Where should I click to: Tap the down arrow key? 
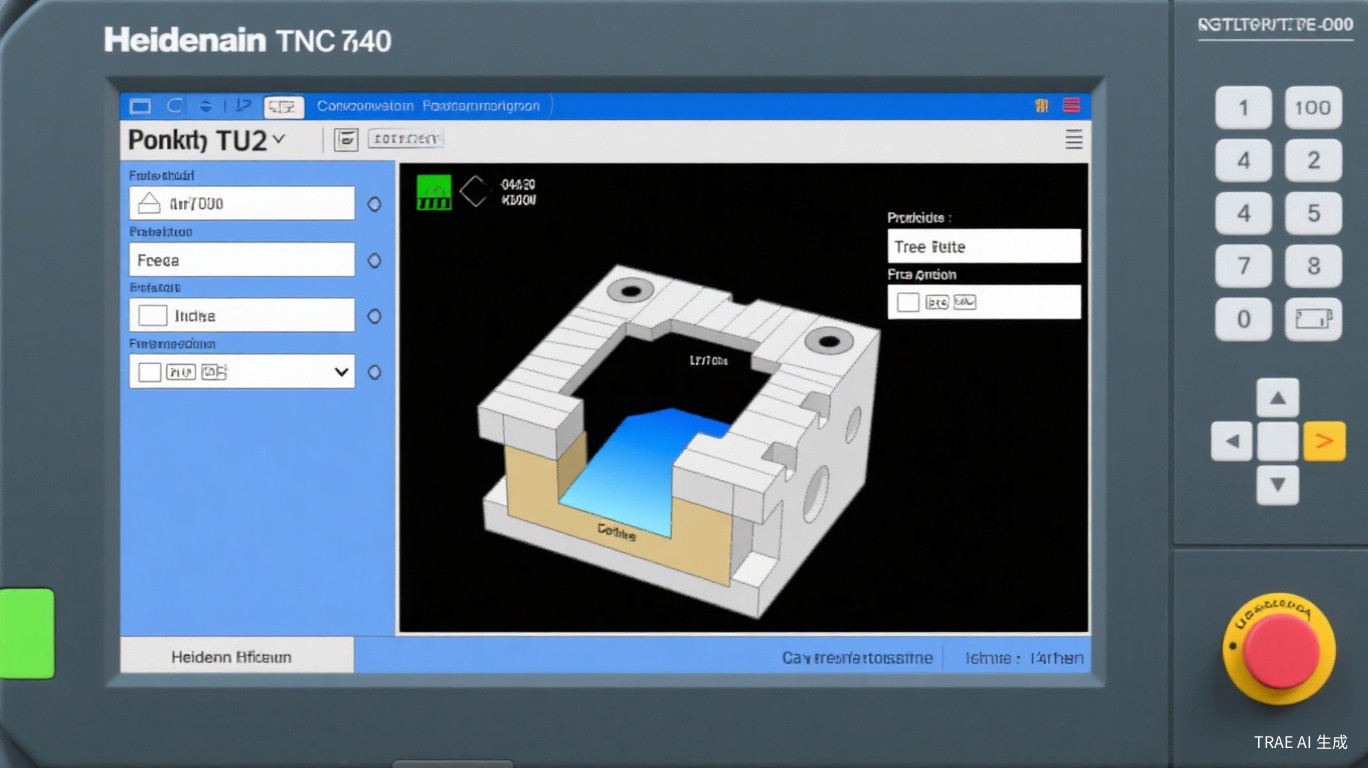pos(1277,485)
